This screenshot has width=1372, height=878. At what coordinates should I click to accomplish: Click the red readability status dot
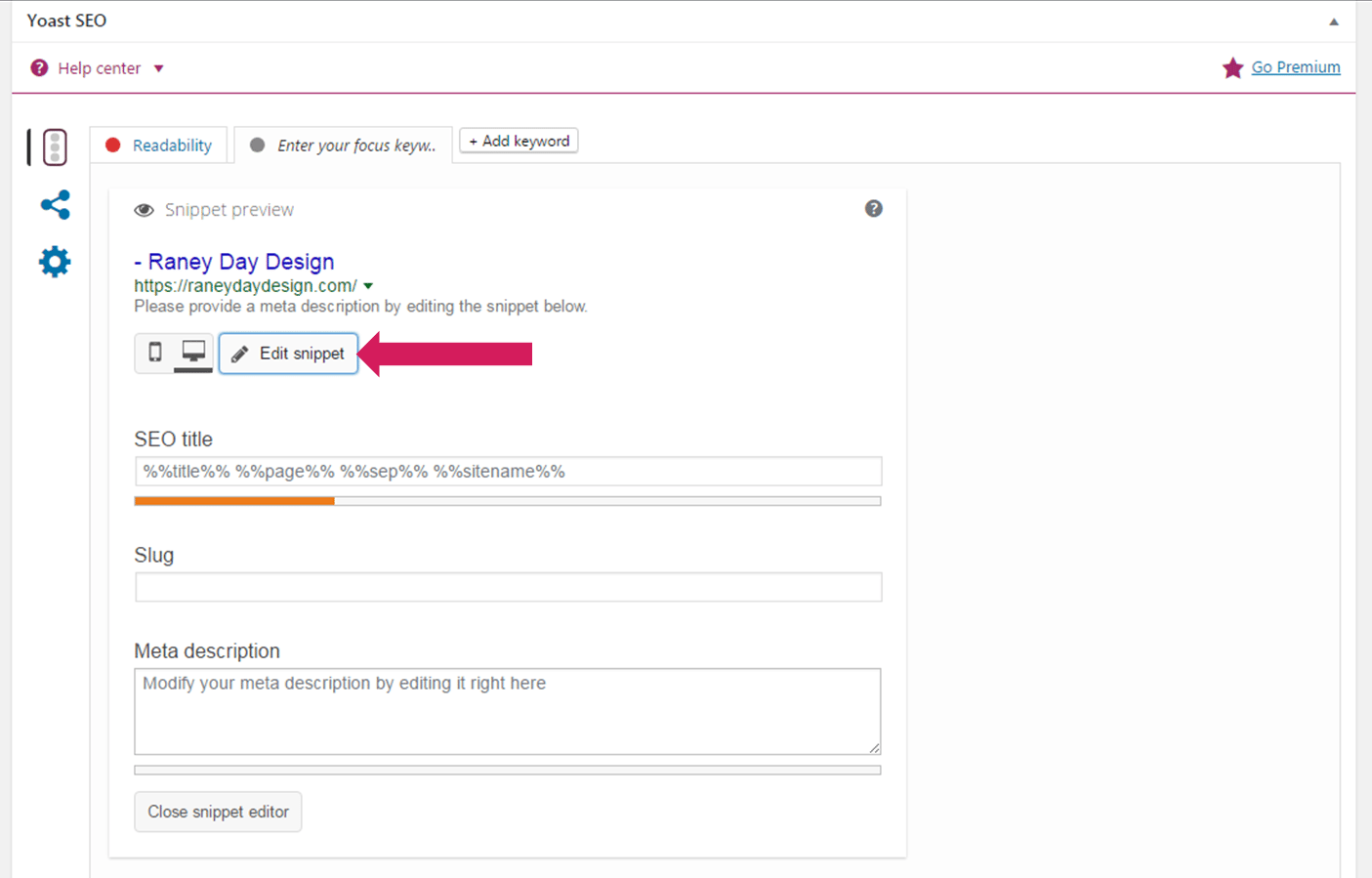click(113, 146)
